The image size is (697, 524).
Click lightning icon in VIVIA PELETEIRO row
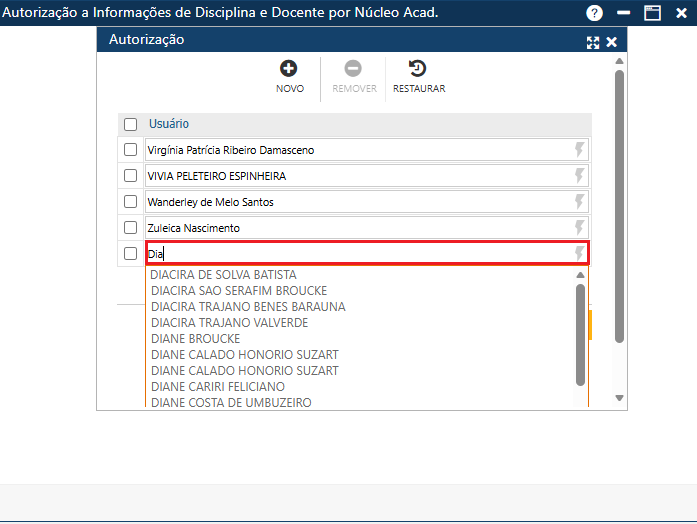(578, 176)
